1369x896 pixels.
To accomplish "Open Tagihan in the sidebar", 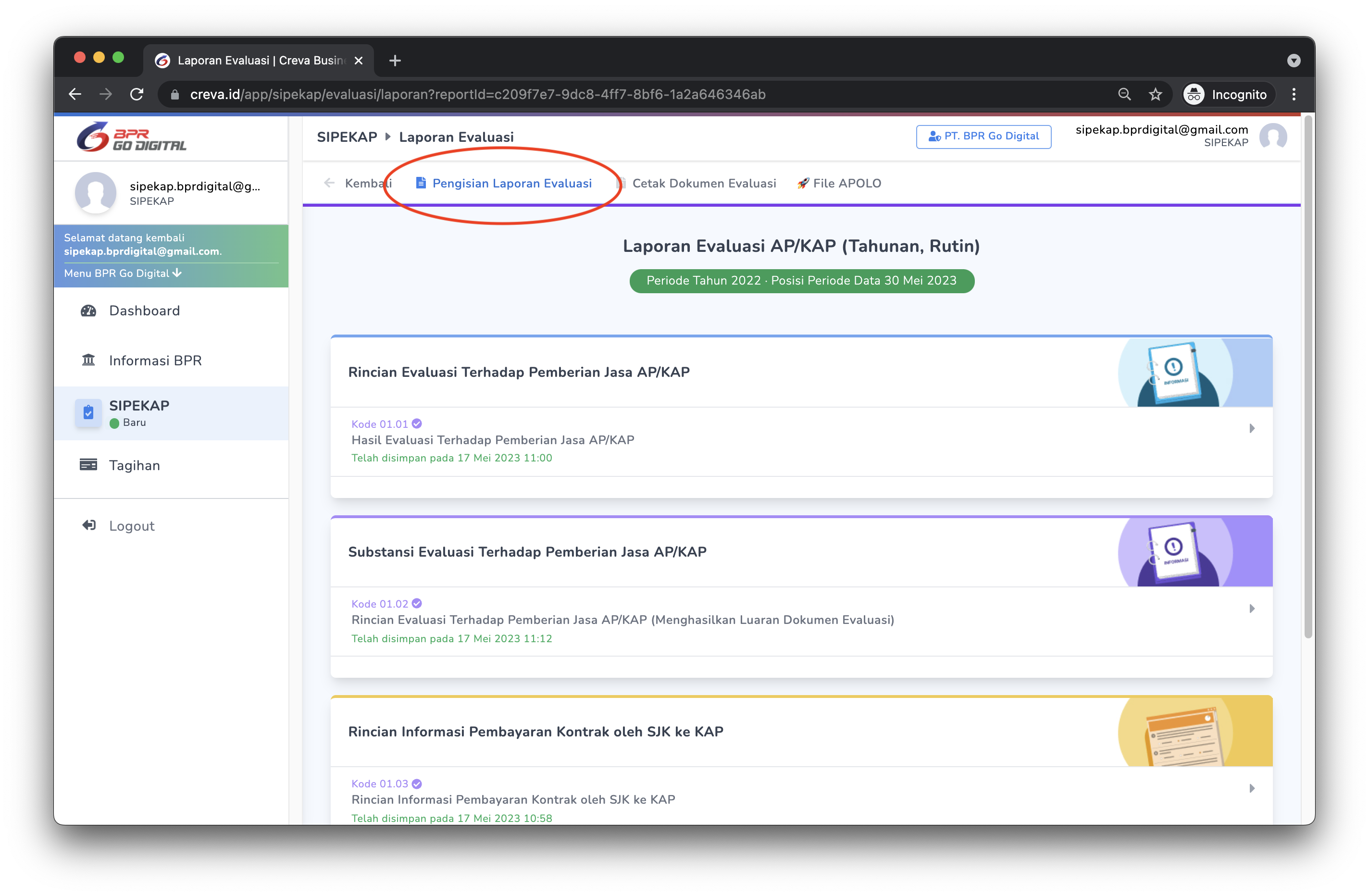I will [x=171, y=465].
